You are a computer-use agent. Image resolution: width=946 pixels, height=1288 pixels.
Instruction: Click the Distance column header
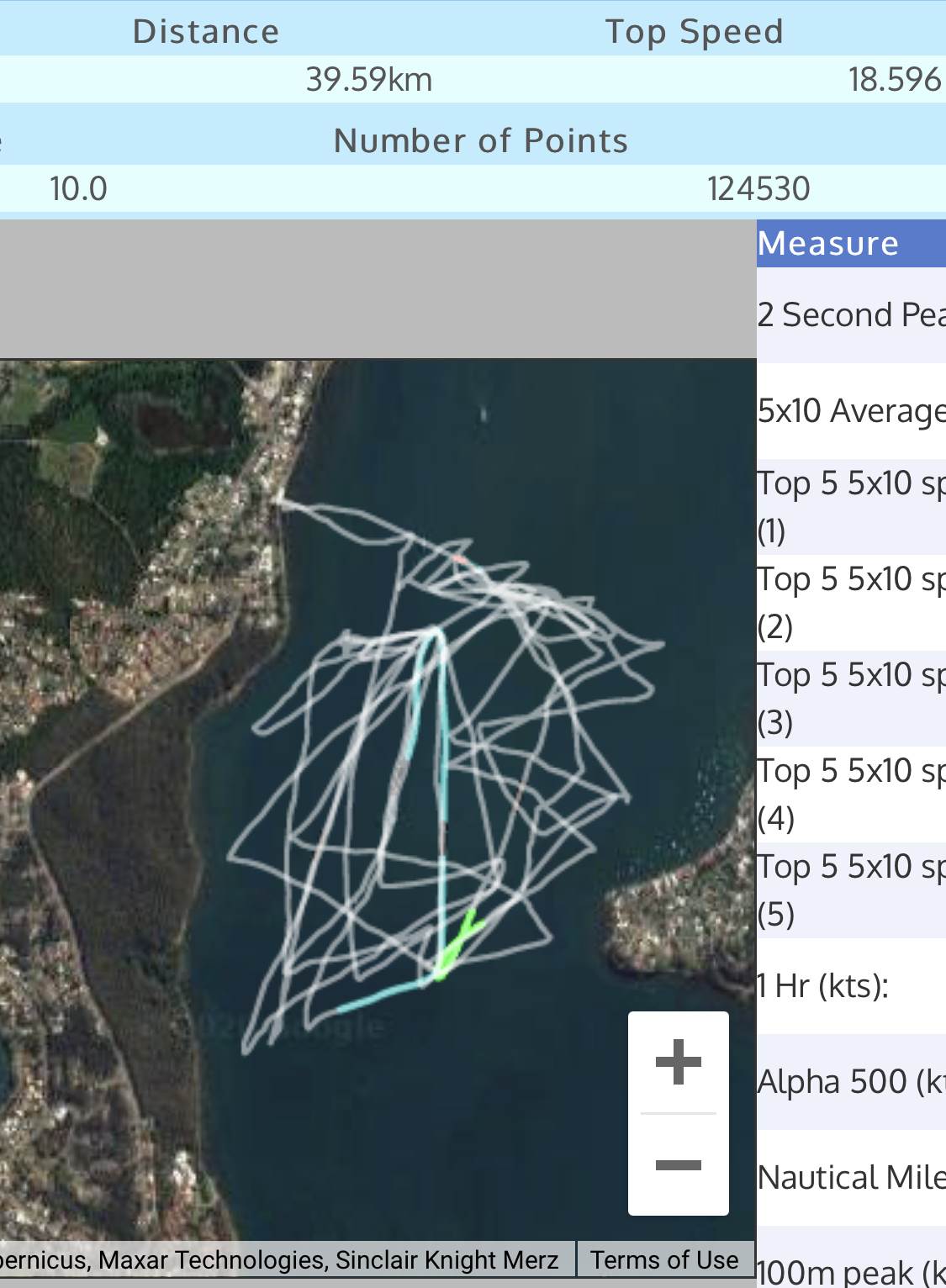point(206,32)
